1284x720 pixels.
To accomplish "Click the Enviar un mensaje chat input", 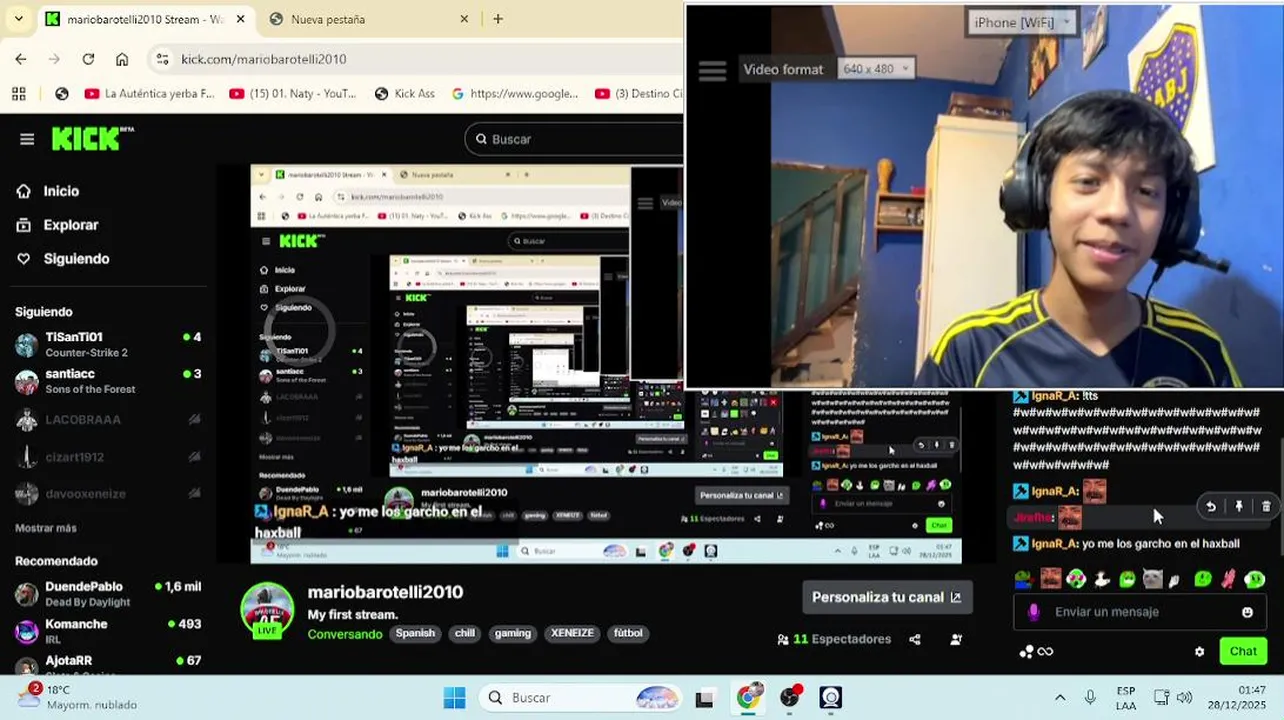I will [1140, 612].
